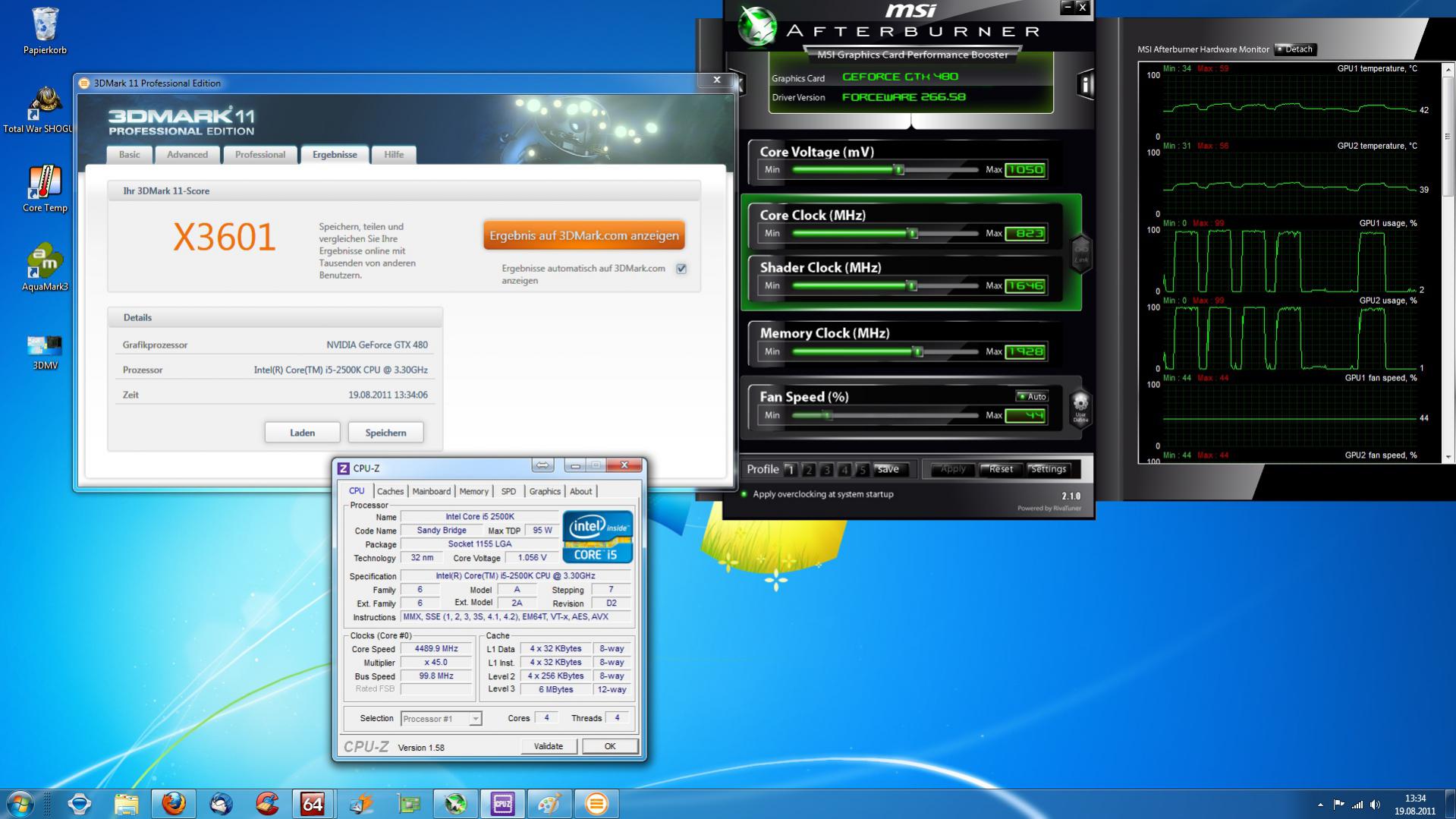Open the Graphics tab in CPU-Z
The height and width of the screenshot is (819, 1456).
tap(545, 492)
